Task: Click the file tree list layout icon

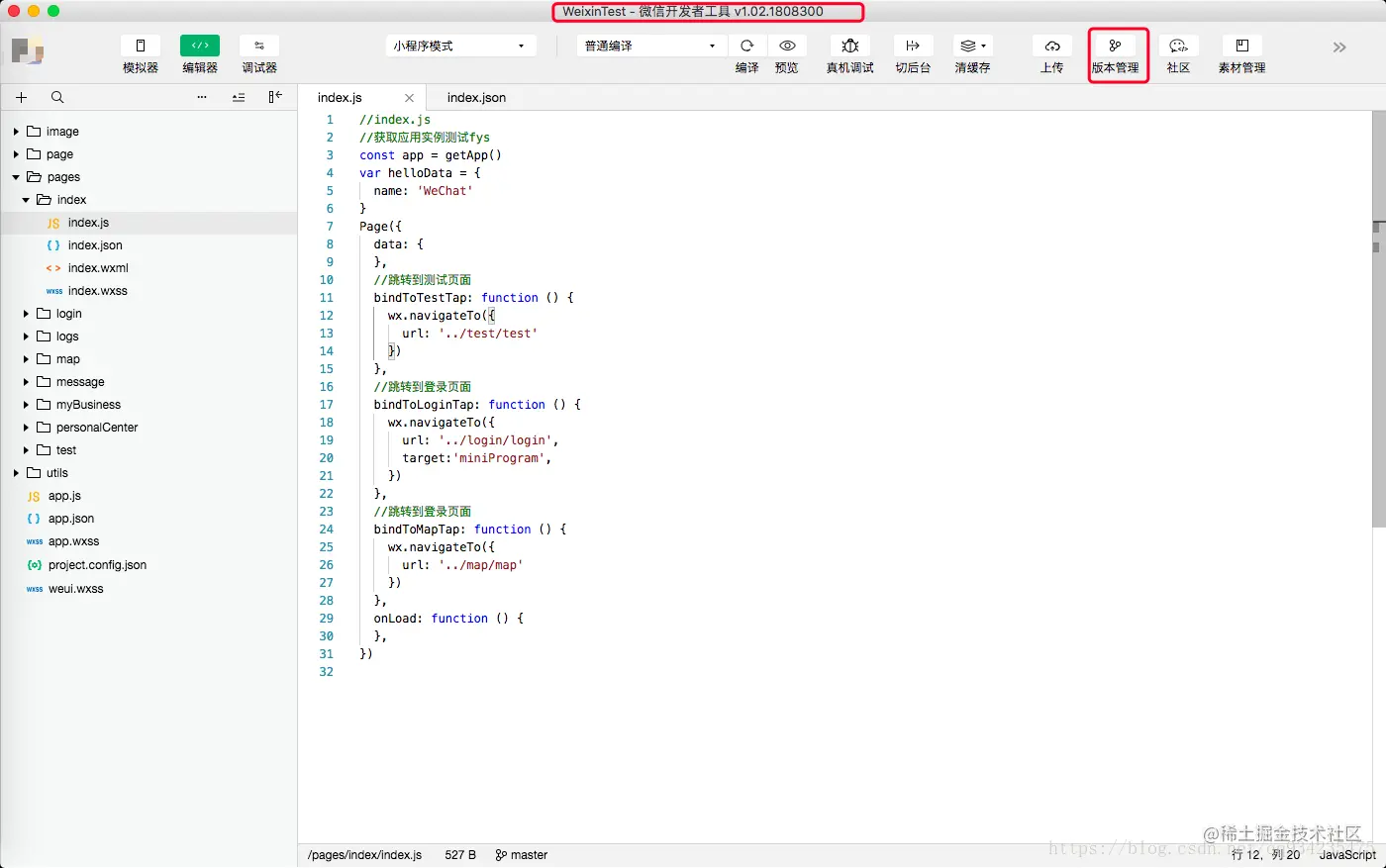Action: (239, 97)
